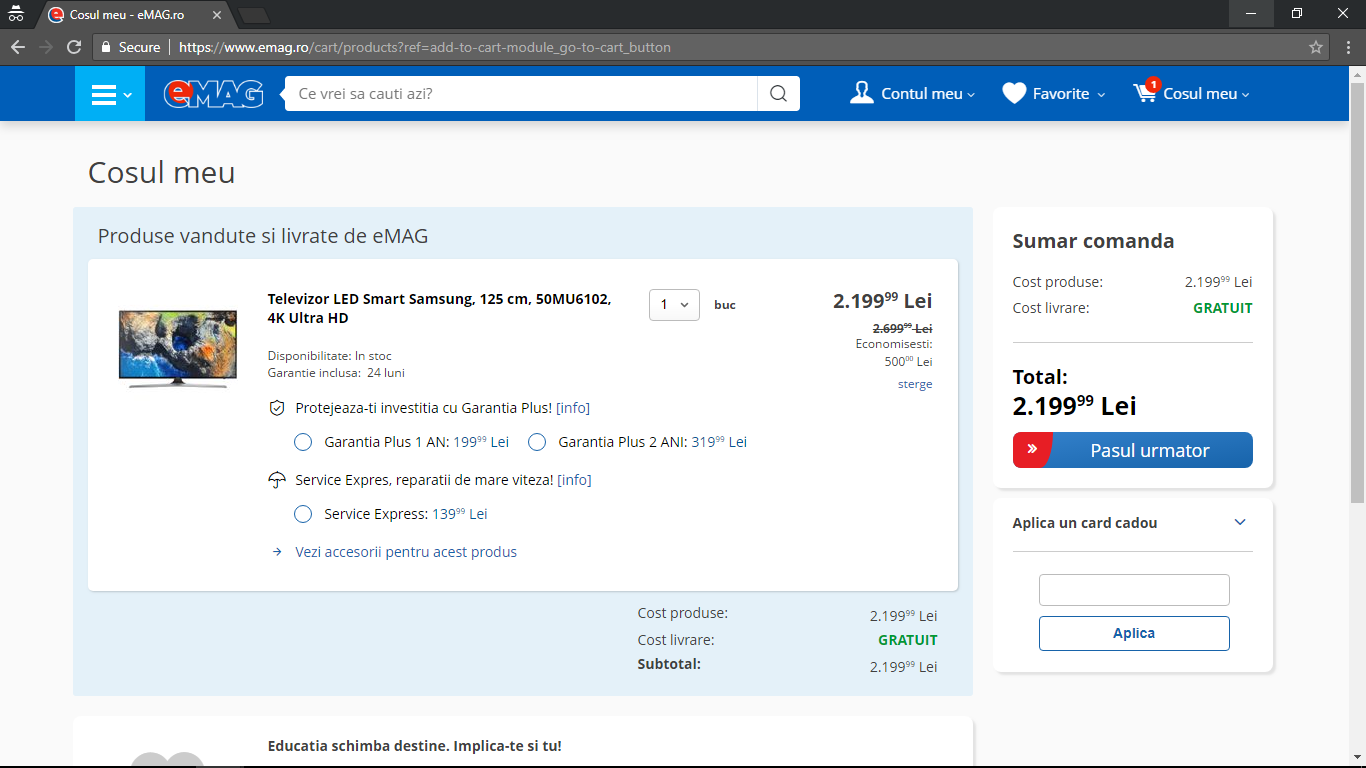Viewport: 1366px width, 768px height.
Task: Click the Service Expres [info] link
Action: tap(574, 480)
